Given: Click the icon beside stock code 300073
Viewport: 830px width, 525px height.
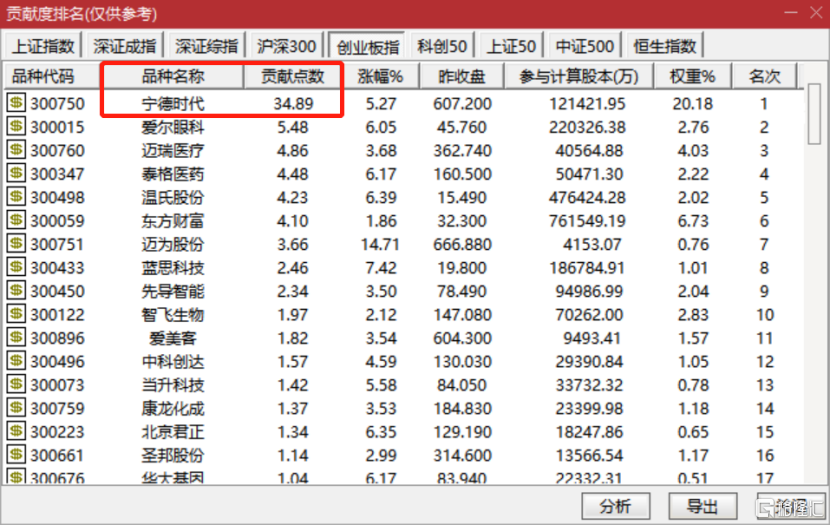Looking at the screenshot, I should (x=16, y=384).
